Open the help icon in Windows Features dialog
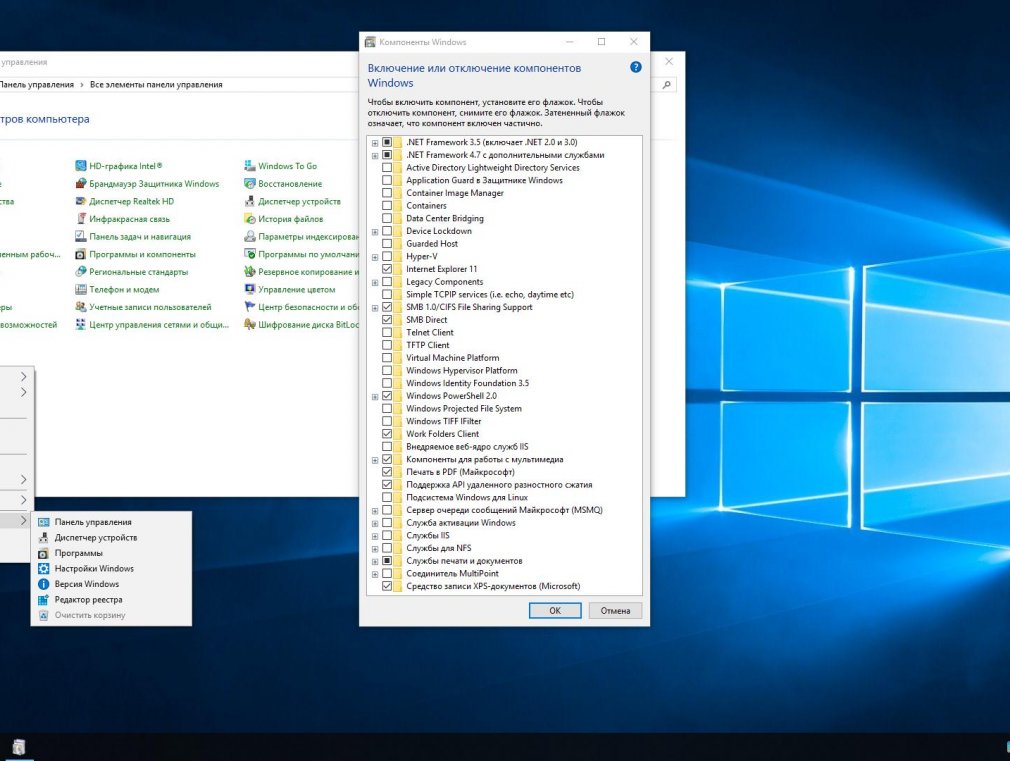The image size is (1010, 761). coord(635,67)
